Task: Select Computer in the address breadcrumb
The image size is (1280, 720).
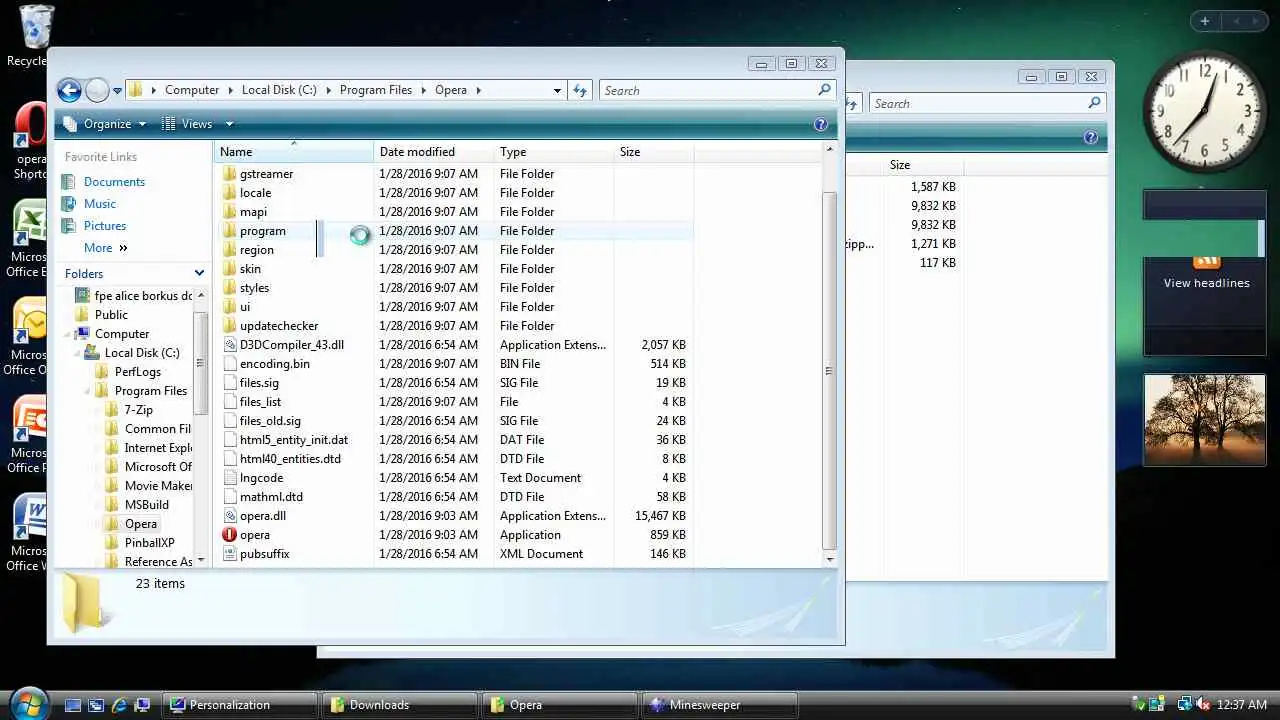Action: pyautogui.click(x=192, y=90)
